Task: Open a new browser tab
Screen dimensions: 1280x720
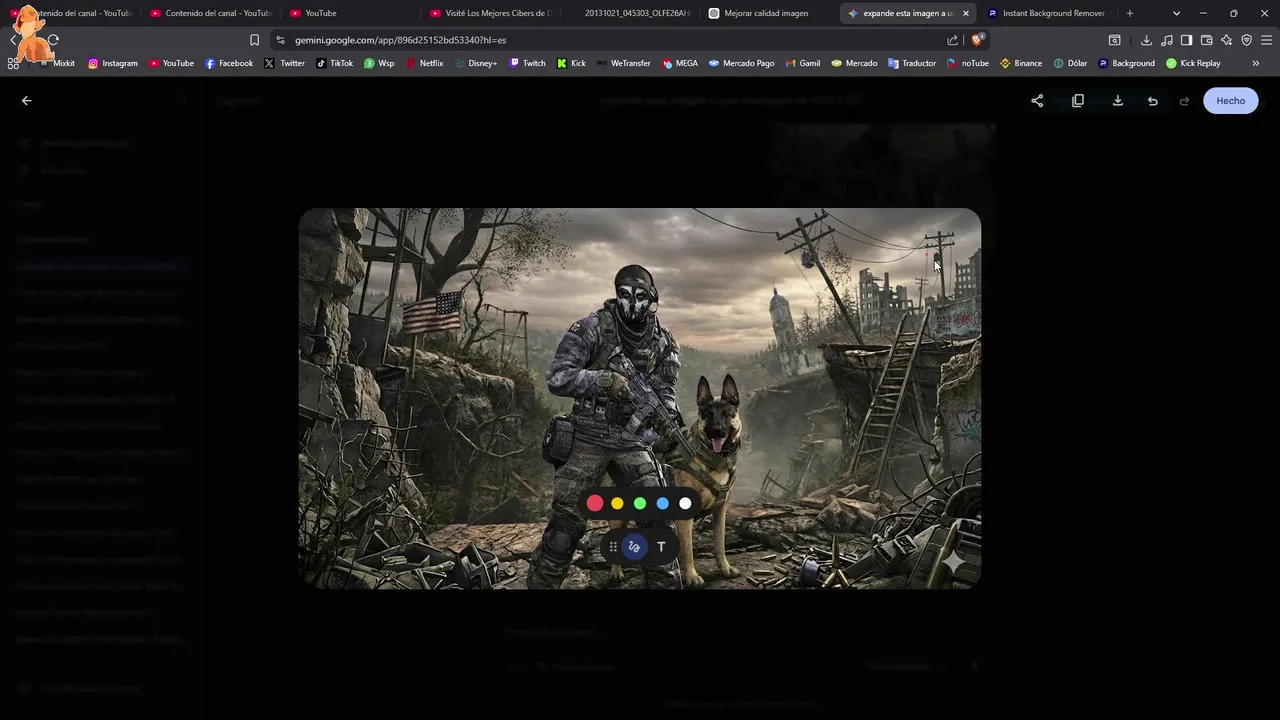Action: tap(1130, 13)
